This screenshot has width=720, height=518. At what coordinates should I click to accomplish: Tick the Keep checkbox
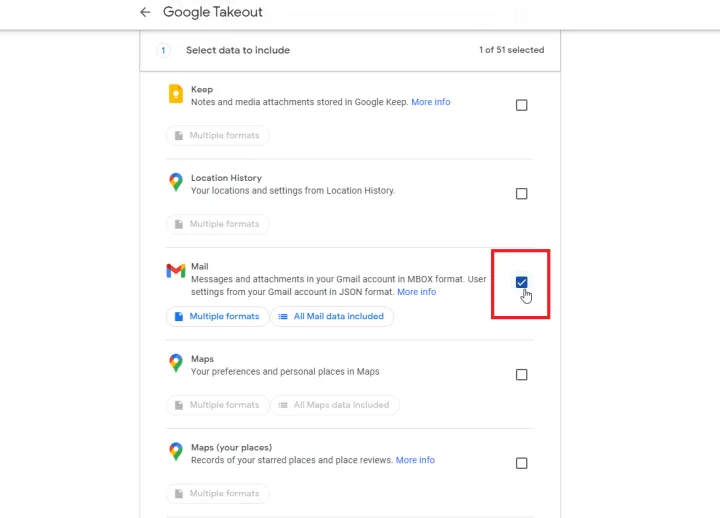tap(521, 105)
